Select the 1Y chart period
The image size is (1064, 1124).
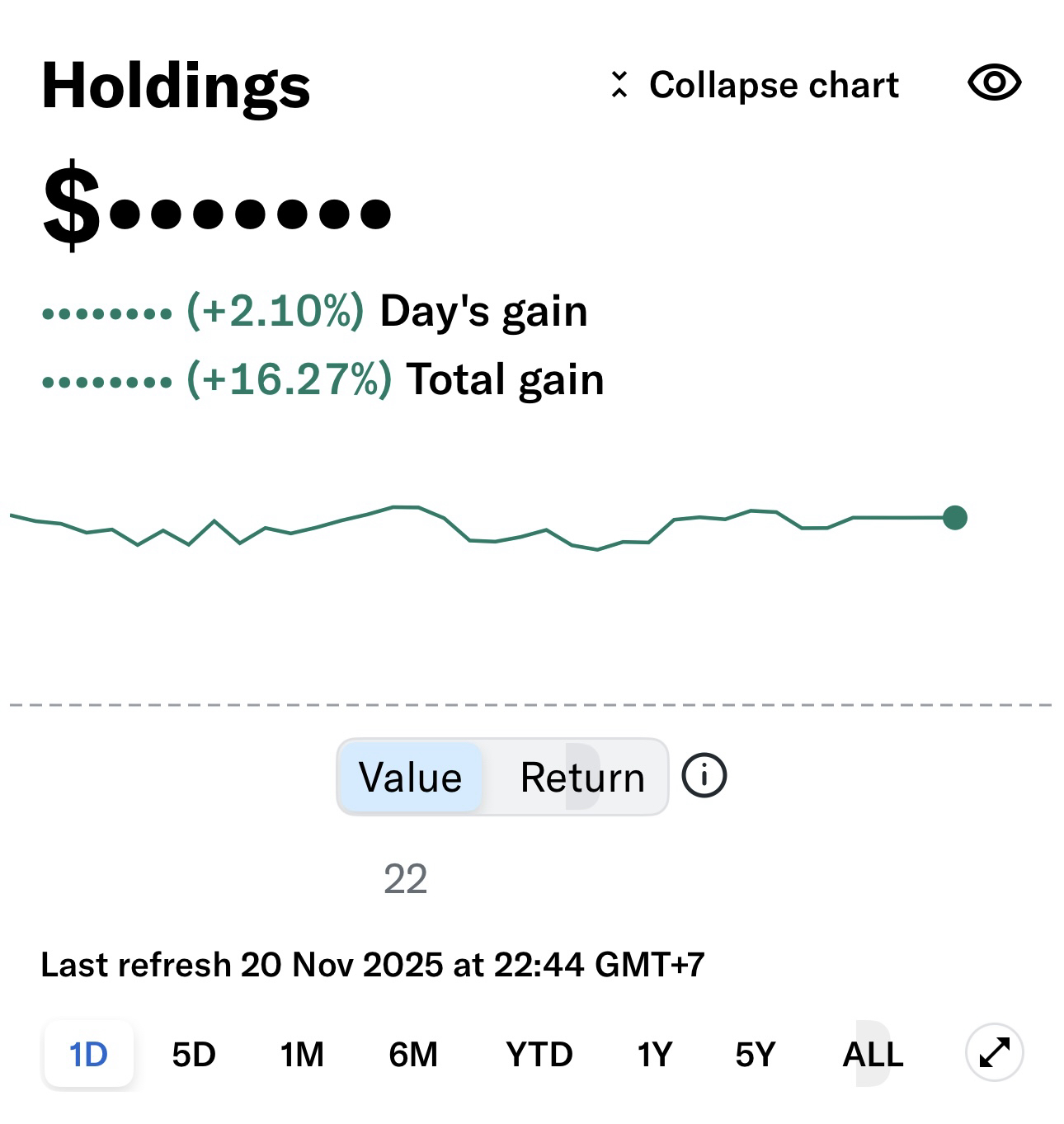(x=654, y=1054)
